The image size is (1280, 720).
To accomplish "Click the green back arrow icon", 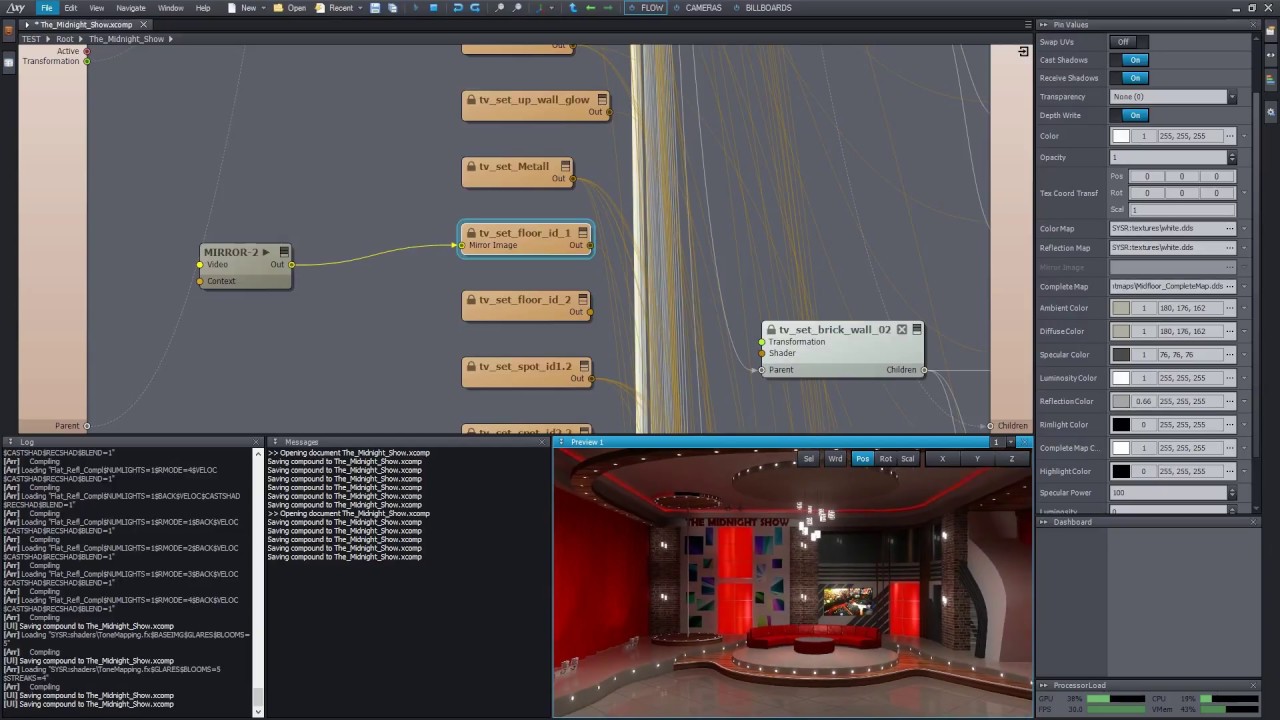I will pos(590,8).
